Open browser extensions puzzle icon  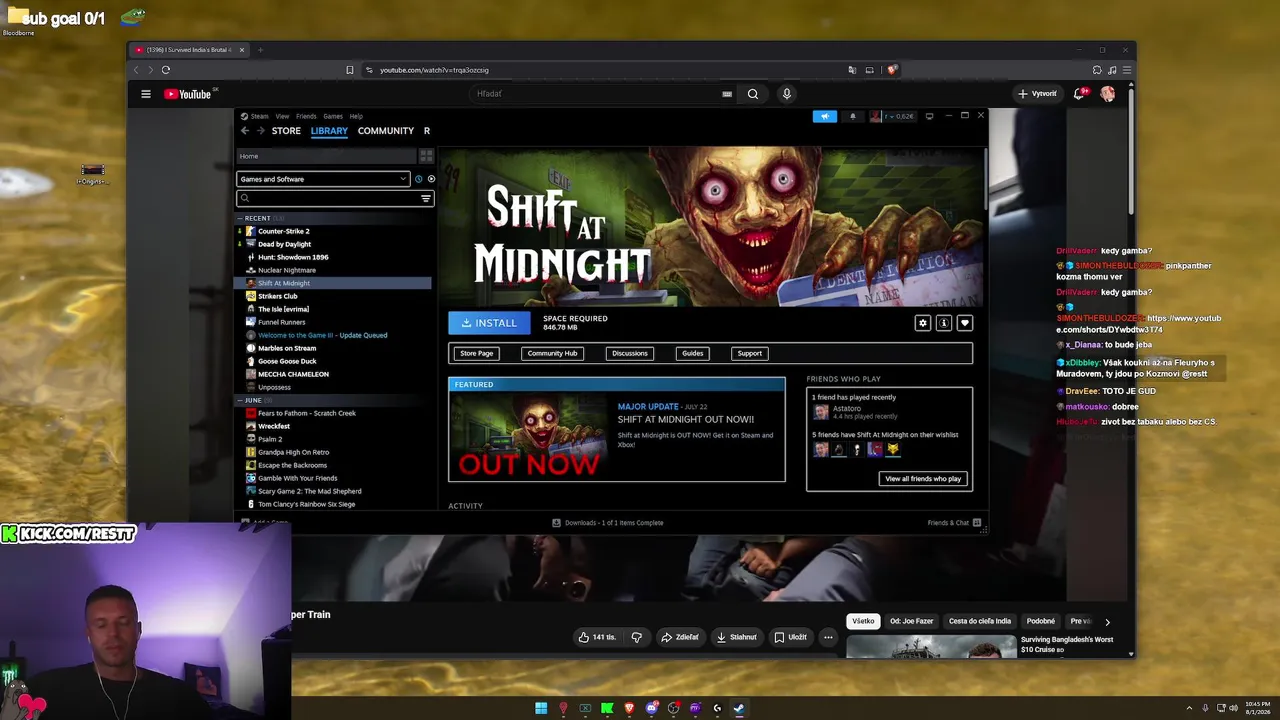tap(1097, 70)
